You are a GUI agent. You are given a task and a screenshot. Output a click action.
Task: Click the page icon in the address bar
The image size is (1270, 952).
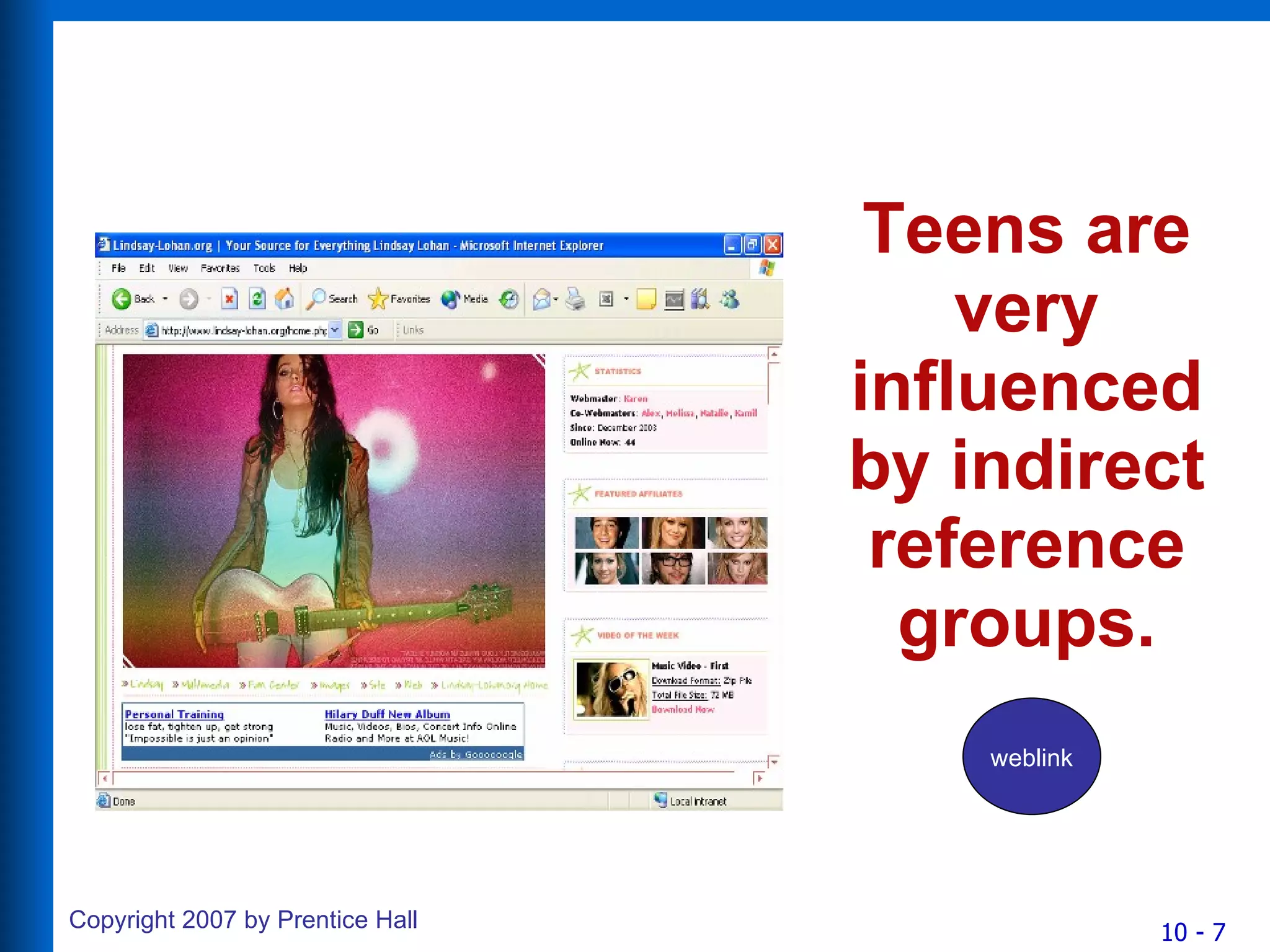(151, 330)
